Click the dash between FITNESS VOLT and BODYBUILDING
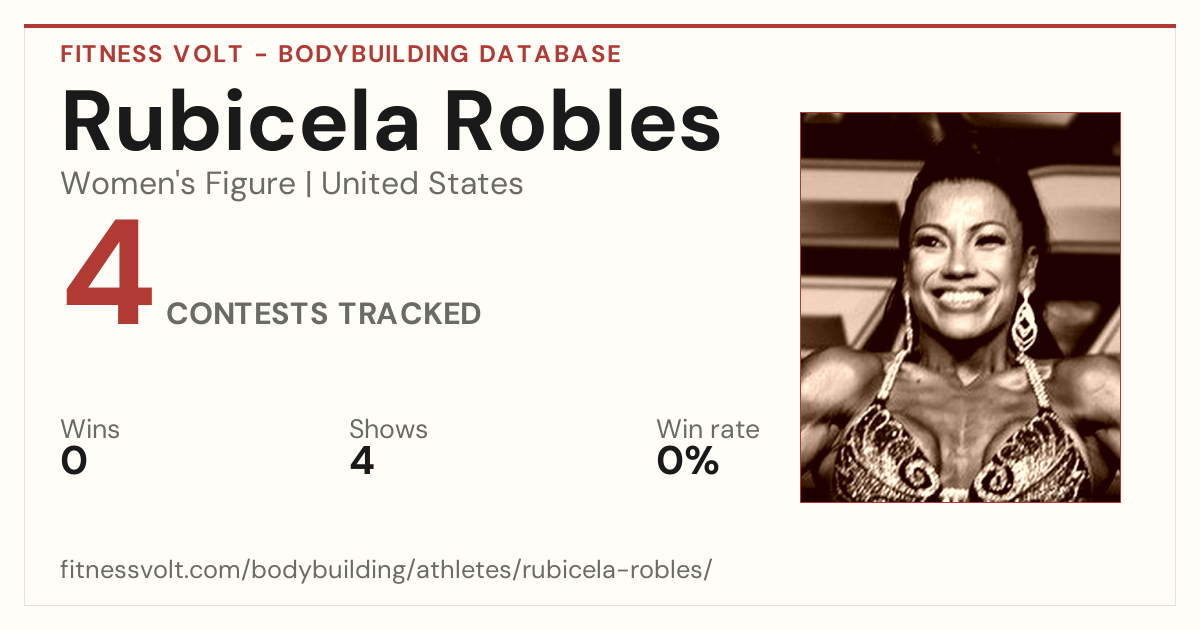1200x630 pixels. point(260,55)
